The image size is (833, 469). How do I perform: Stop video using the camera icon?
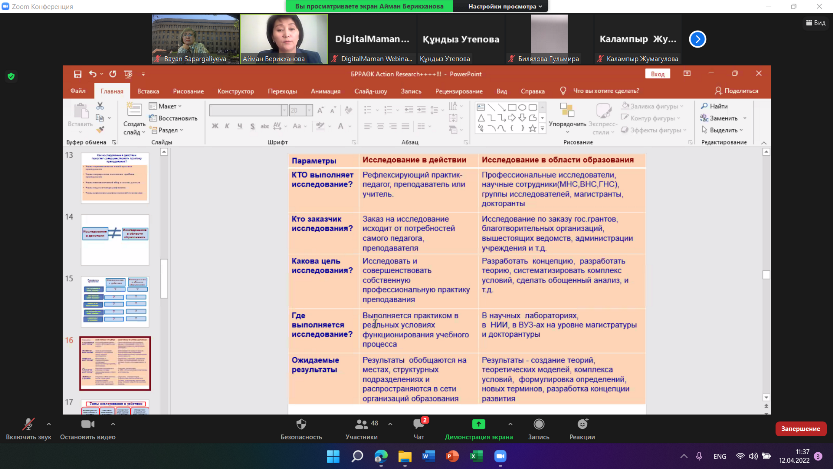point(85,426)
